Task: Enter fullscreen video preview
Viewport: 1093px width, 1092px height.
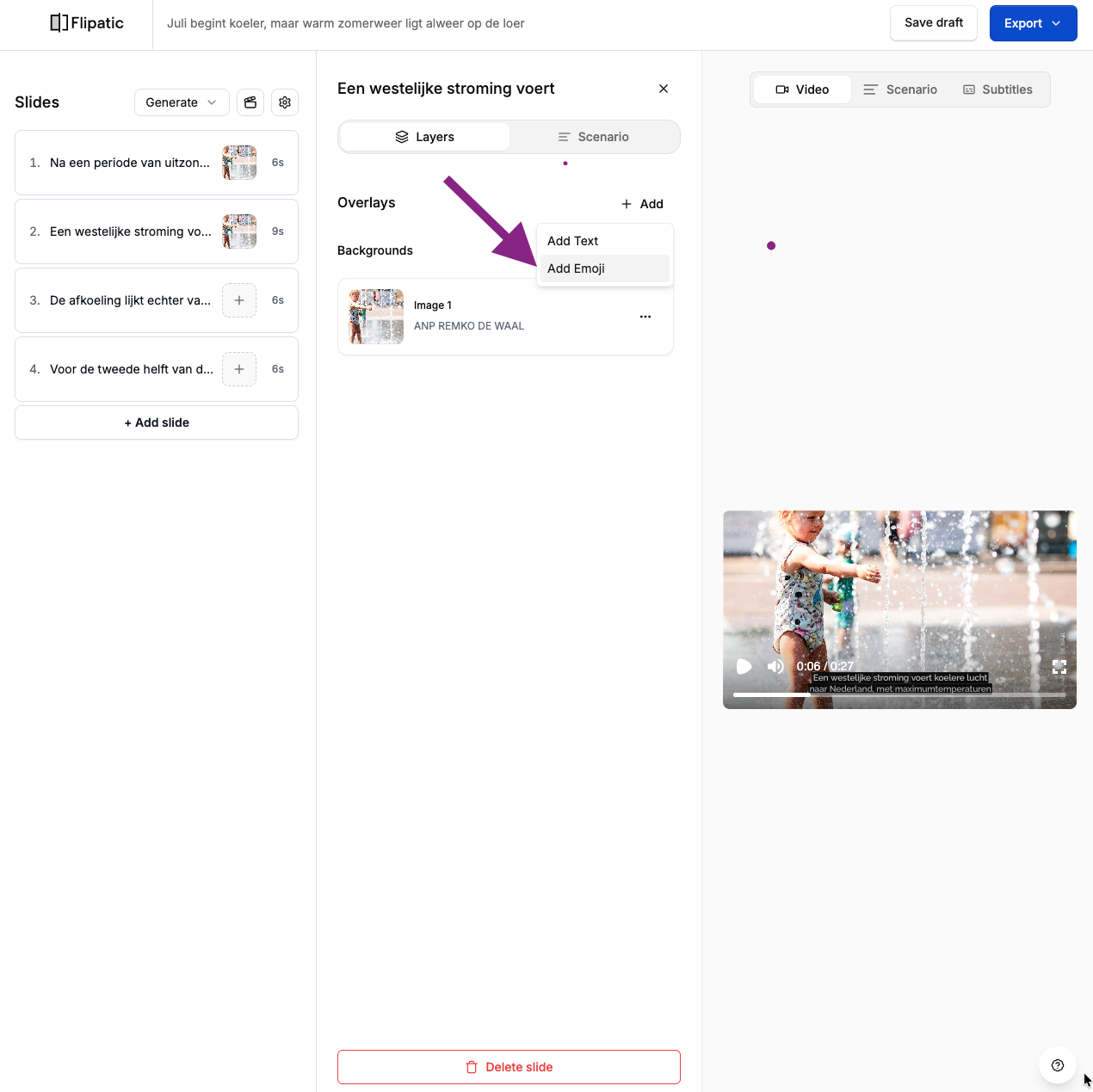Action: pyautogui.click(x=1059, y=667)
